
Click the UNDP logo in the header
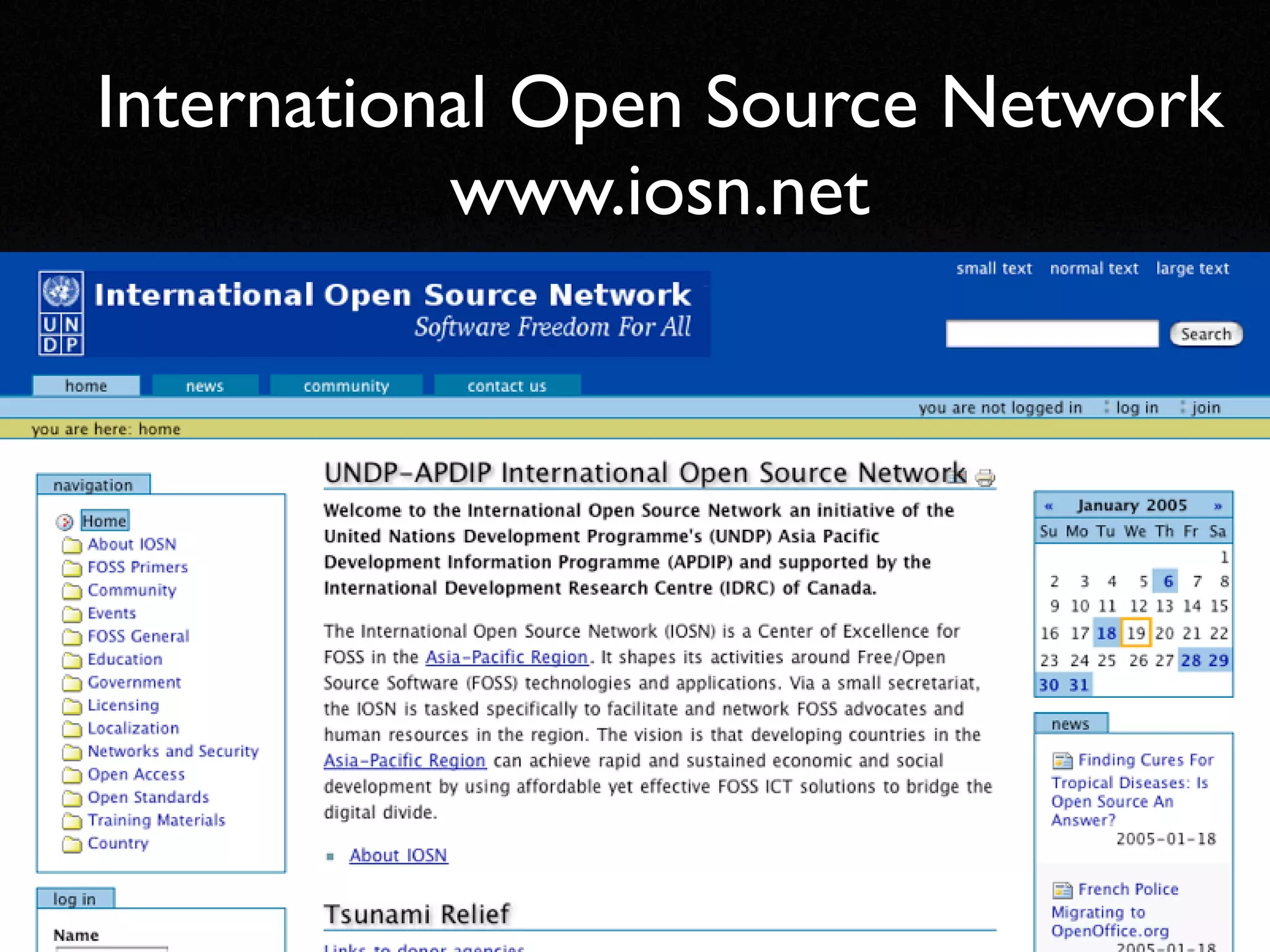[61, 313]
